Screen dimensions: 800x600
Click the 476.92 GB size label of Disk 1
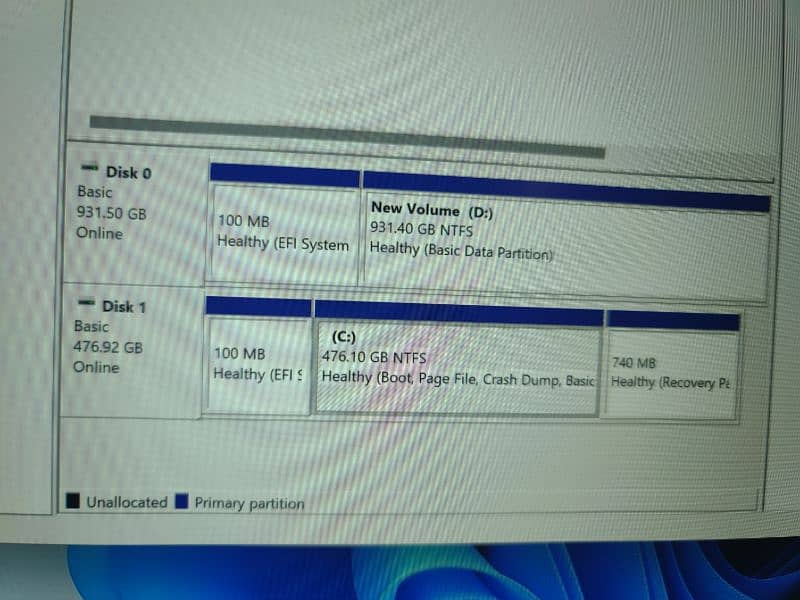(x=108, y=347)
